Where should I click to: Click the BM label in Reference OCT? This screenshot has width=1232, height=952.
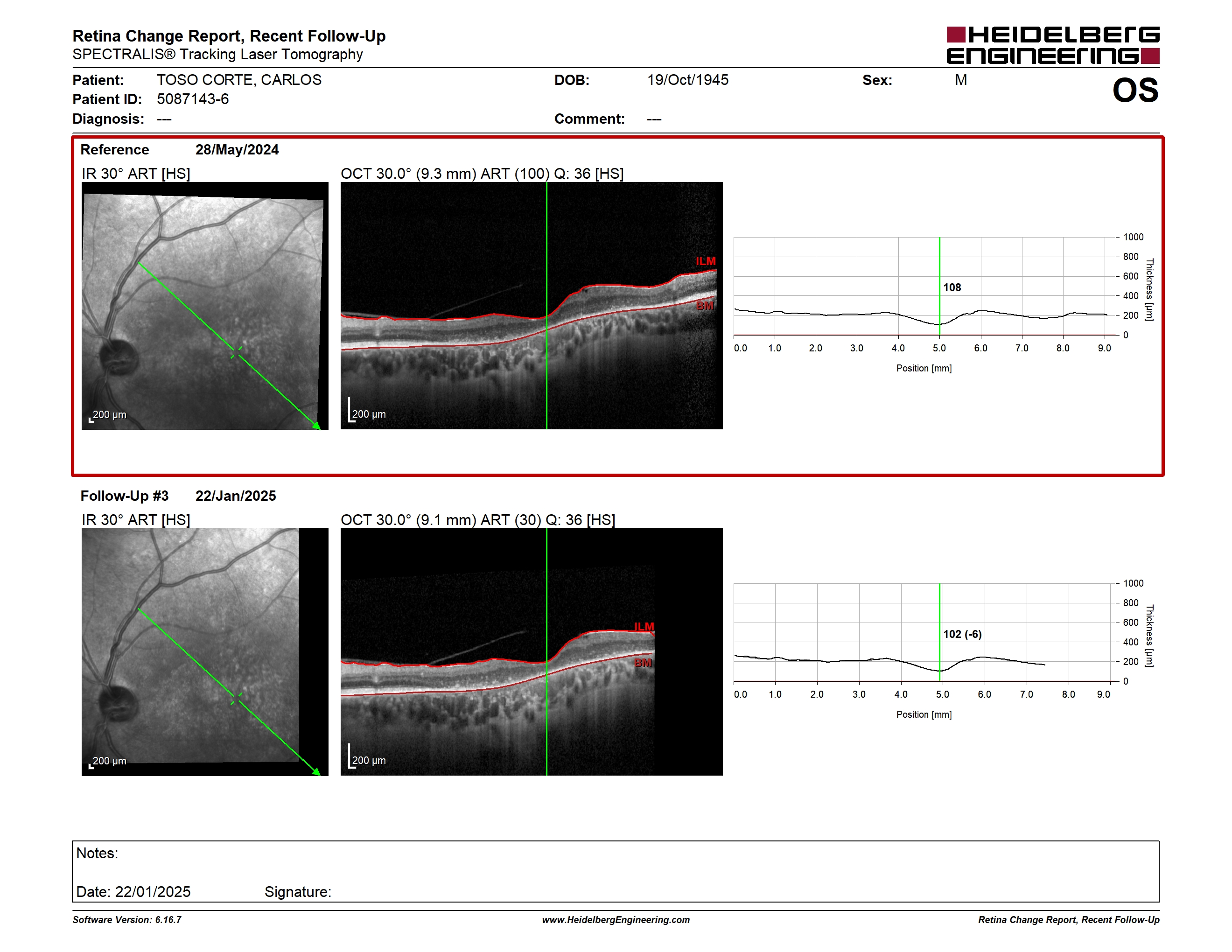tap(705, 306)
